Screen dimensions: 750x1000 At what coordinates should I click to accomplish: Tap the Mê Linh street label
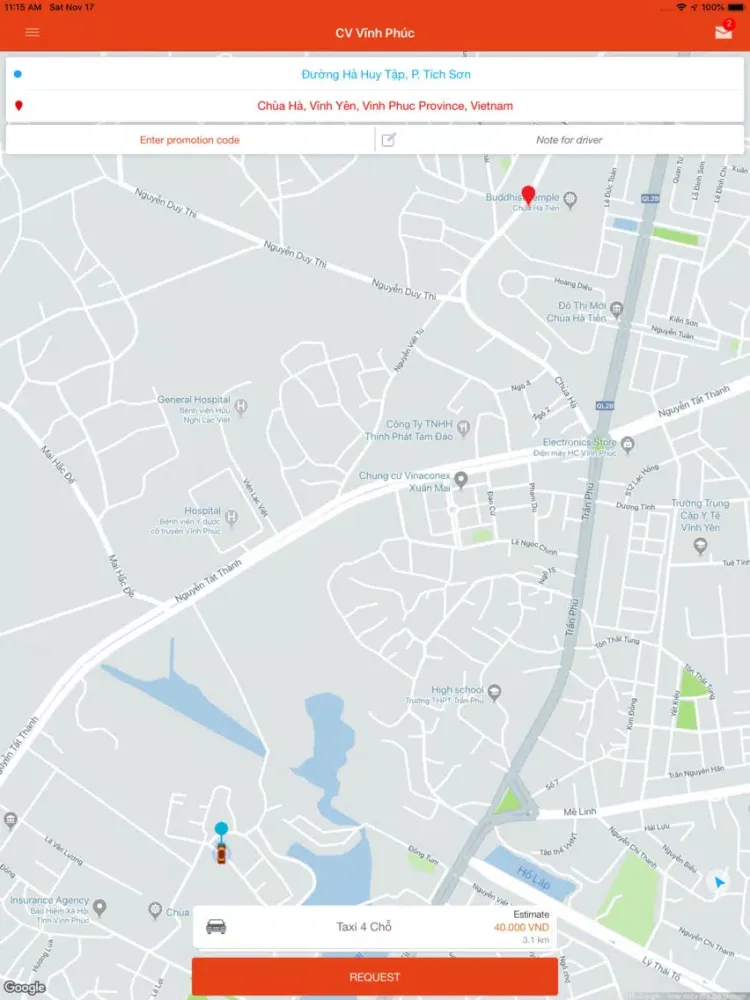tap(580, 812)
